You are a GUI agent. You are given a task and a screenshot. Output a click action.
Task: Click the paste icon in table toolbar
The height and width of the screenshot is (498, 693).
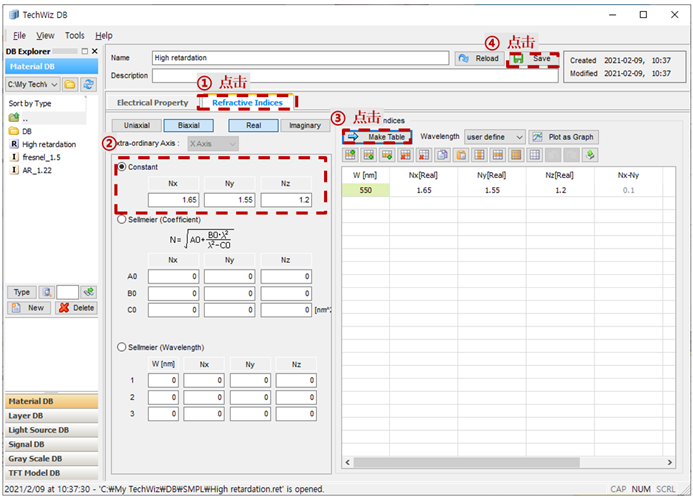(461, 155)
